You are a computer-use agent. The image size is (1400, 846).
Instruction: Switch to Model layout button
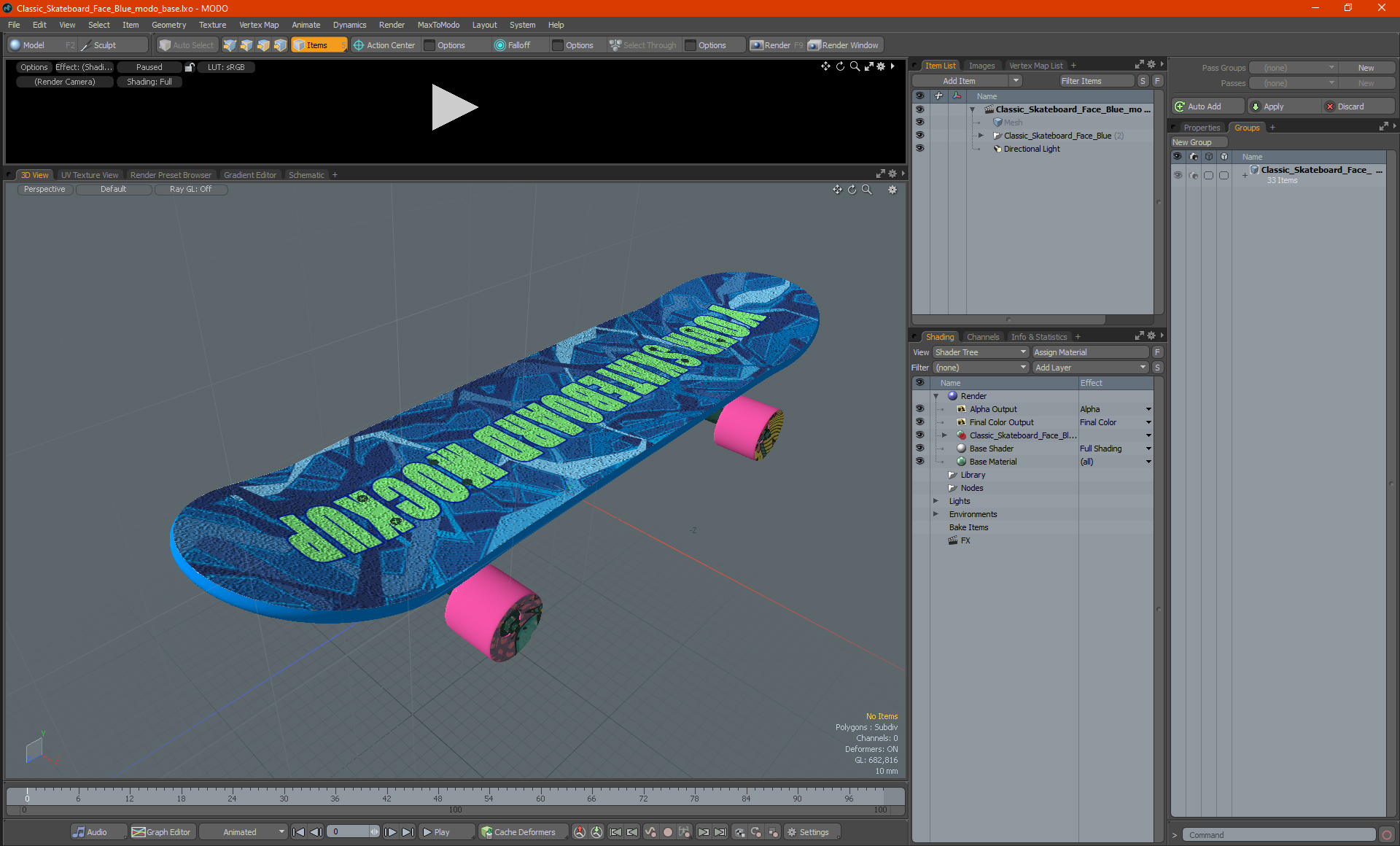[x=34, y=45]
